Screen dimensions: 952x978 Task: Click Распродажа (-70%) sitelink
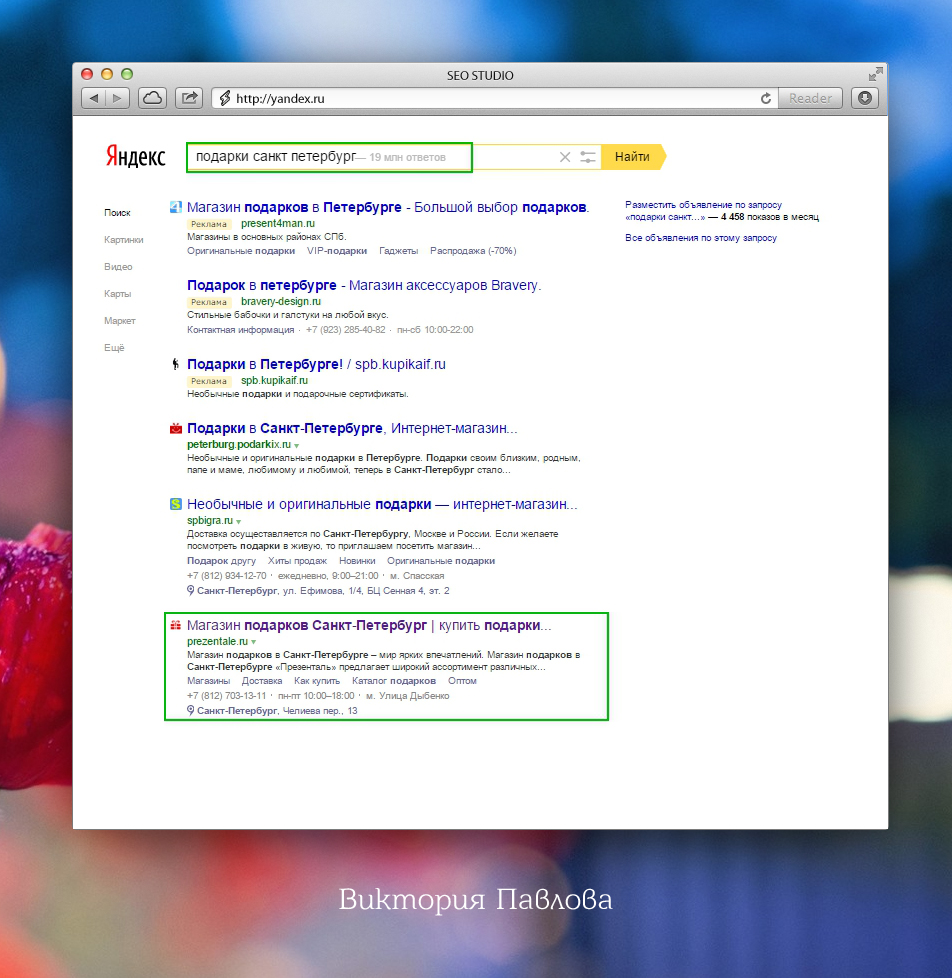[x=473, y=251]
